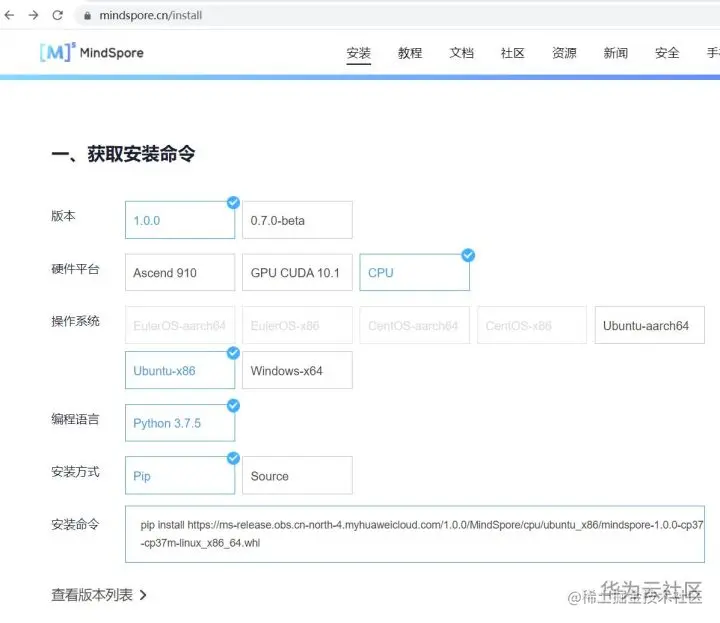Image resolution: width=720 pixels, height=623 pixels.
Task: Click the disabled EulerOS-aarch64 option
Action: click(180, 325)
